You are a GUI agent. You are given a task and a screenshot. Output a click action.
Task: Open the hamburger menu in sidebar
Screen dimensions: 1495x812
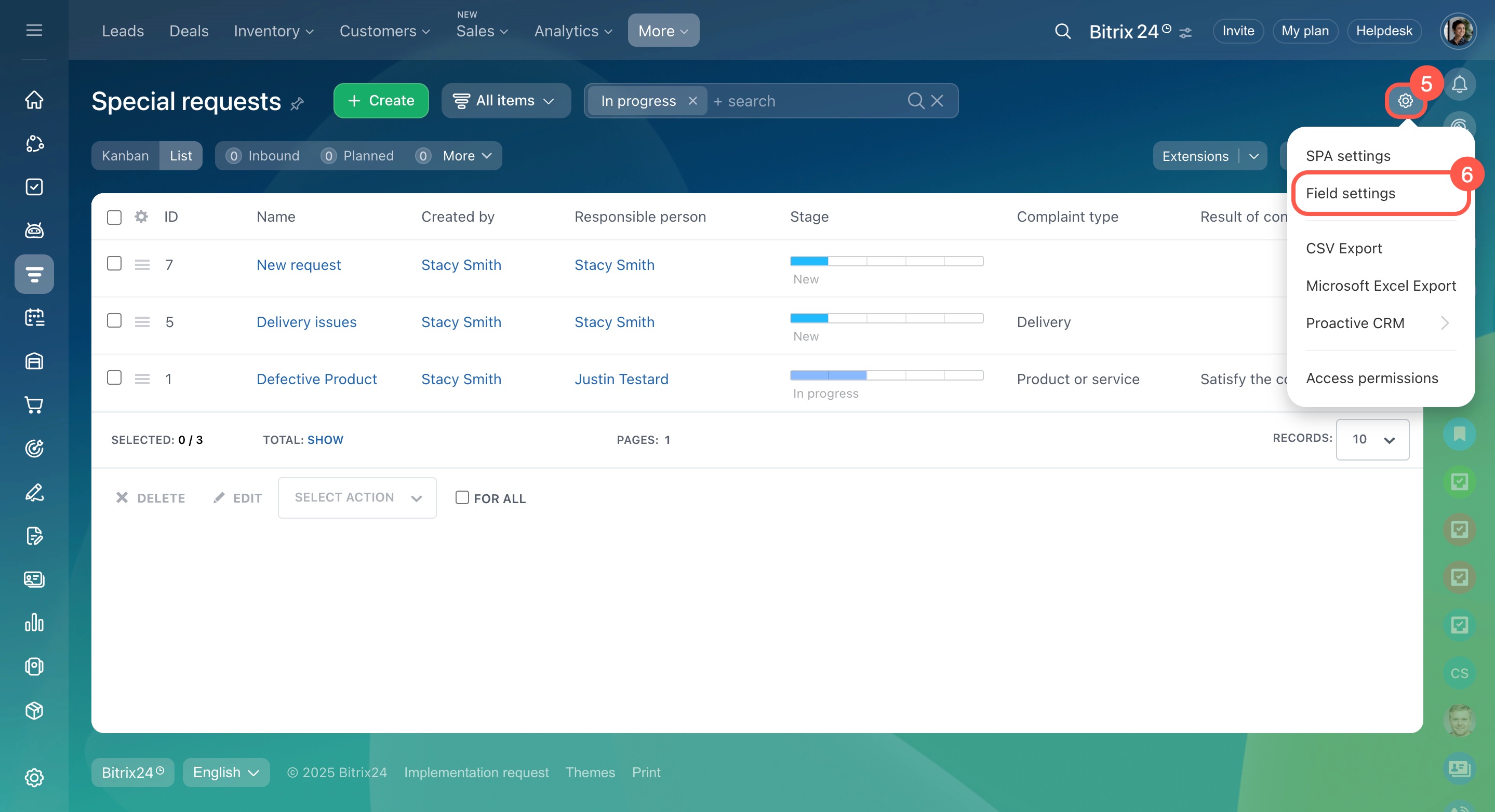coord(34,30)
